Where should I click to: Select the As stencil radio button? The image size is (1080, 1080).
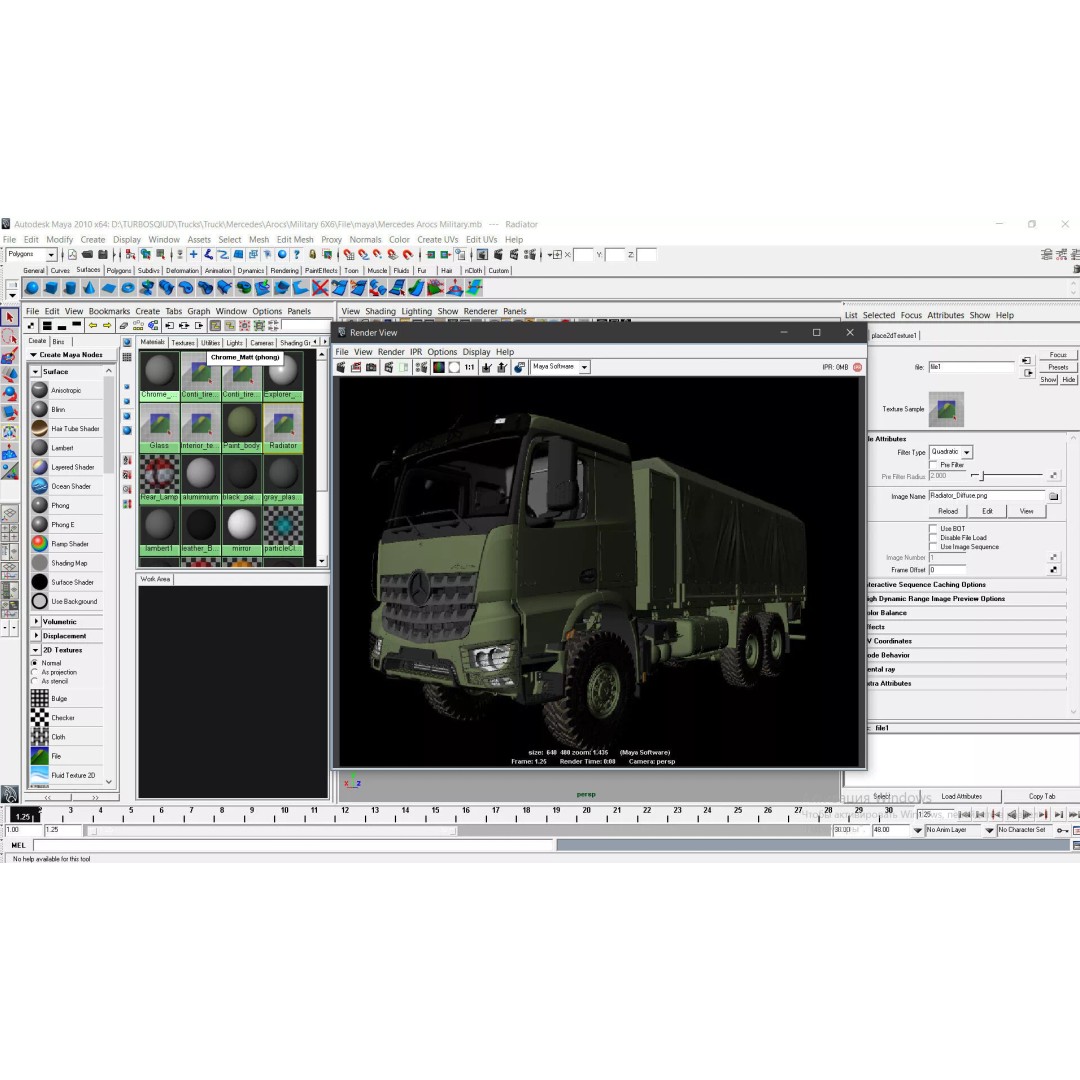click(34, 681)
